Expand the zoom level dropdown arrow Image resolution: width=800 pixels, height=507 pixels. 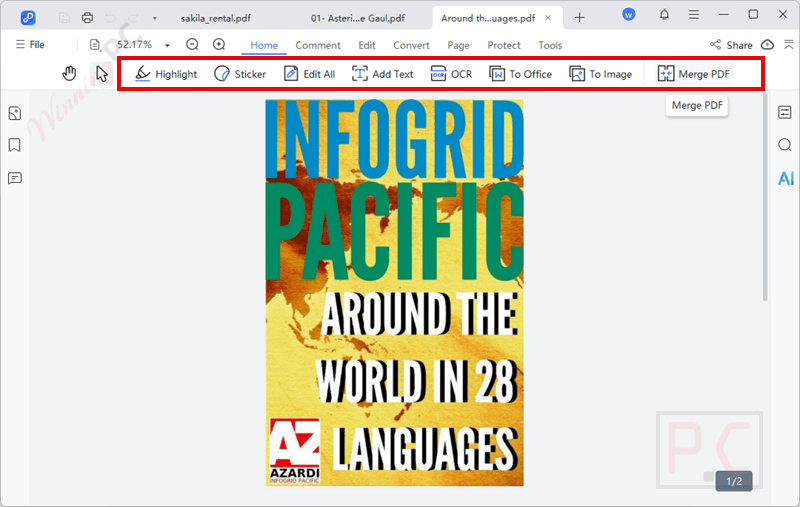[167, 45]
